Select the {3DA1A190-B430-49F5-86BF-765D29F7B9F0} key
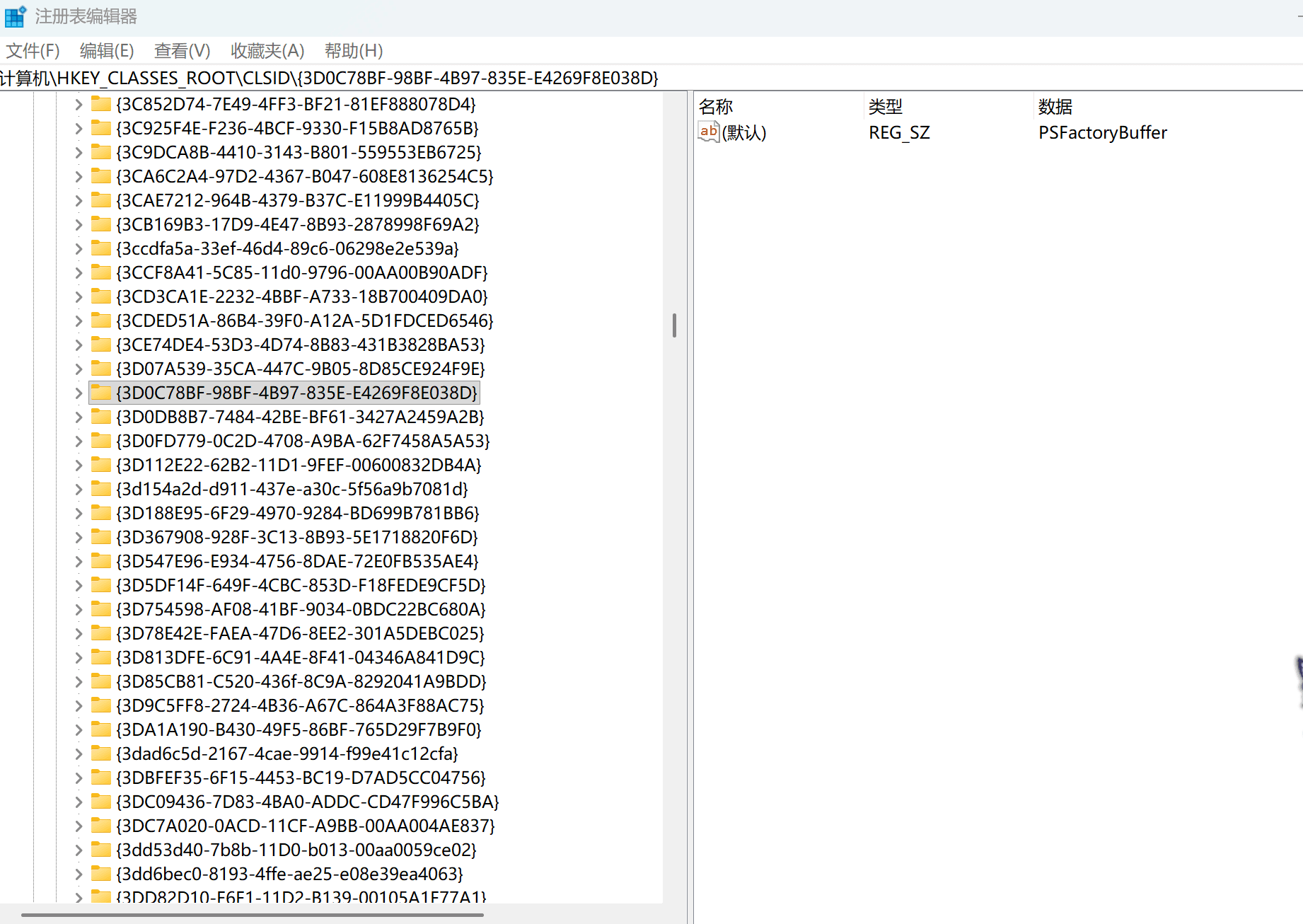This screenshot has width=1303, height=924. 298,730
